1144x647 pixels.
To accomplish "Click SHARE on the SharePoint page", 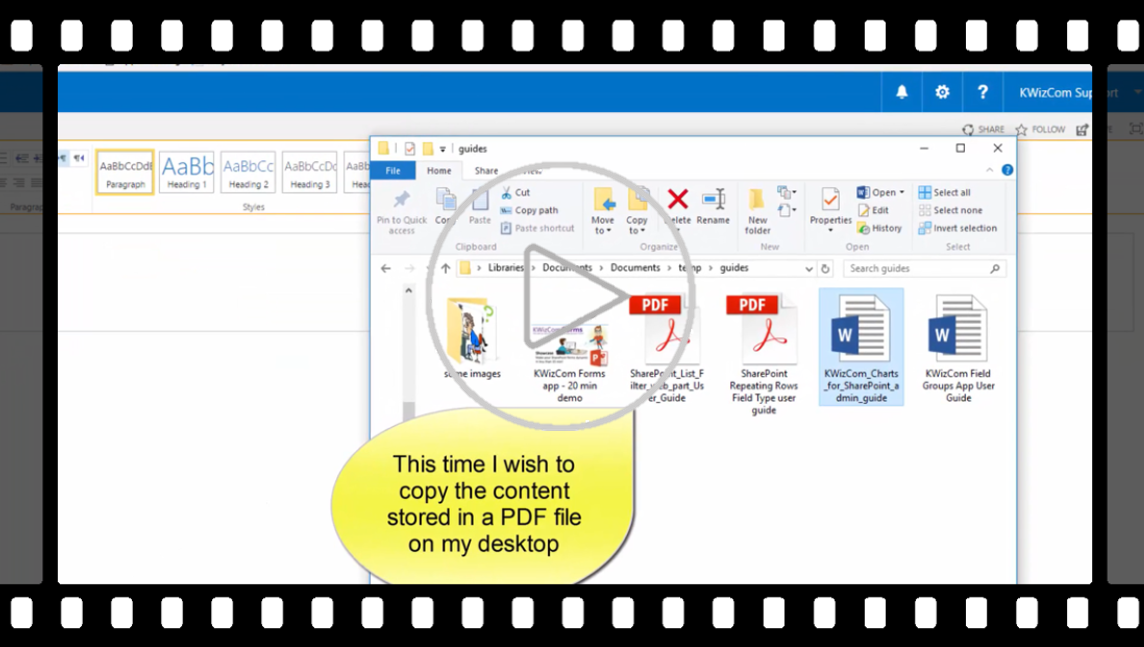I will pyautogui.click(x=983, y=129).
